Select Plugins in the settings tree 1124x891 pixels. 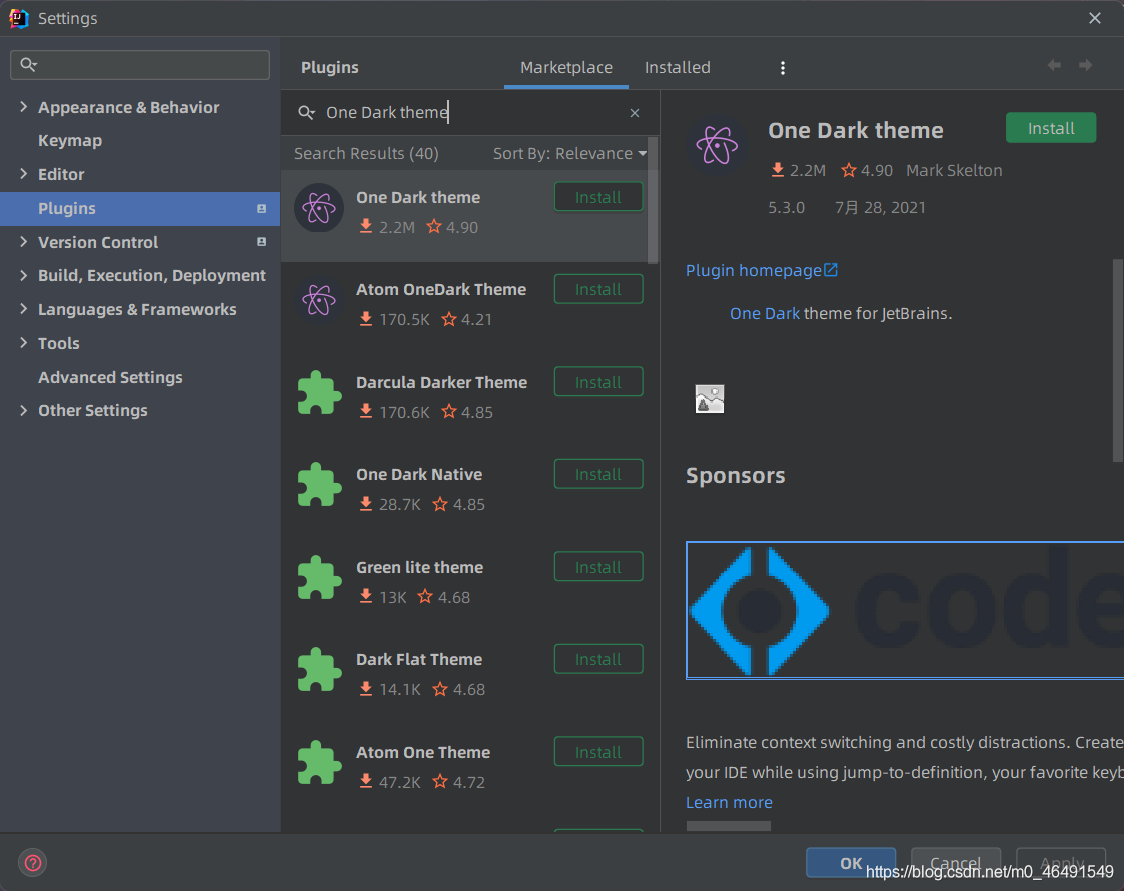[140, 209]
